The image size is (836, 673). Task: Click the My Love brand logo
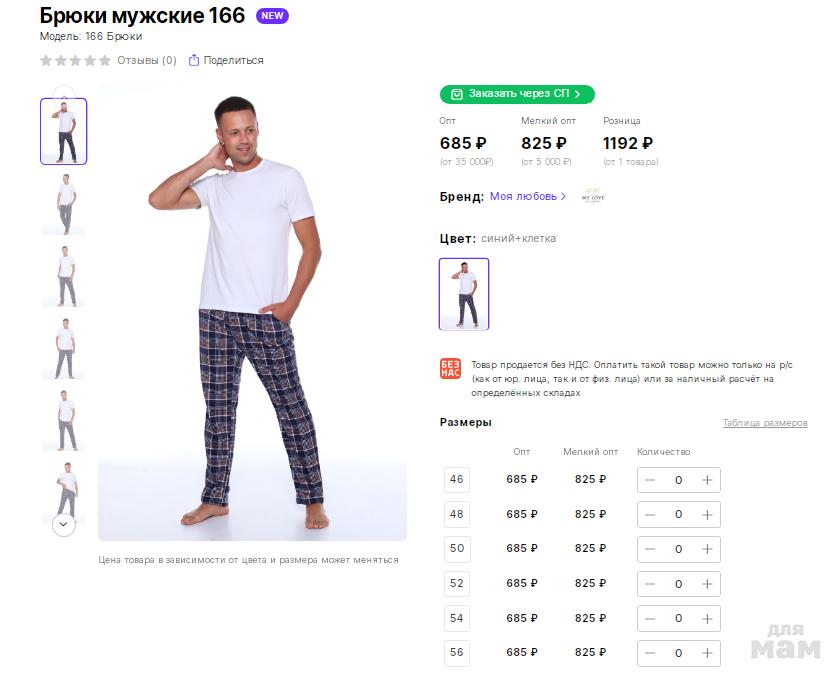tap(593, 196)
